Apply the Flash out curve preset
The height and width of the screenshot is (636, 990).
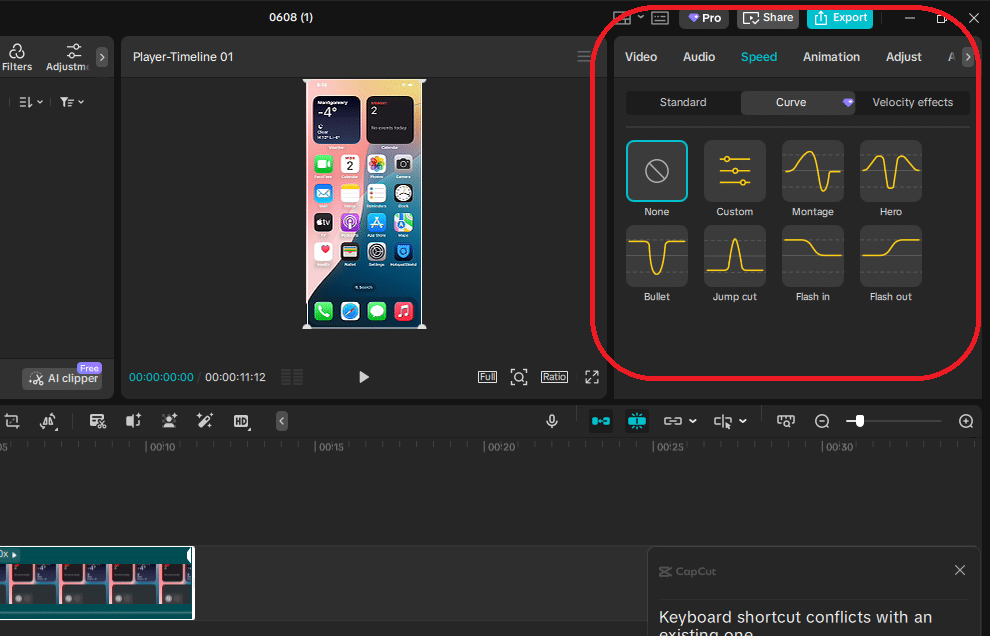click(x=890, y=256)
